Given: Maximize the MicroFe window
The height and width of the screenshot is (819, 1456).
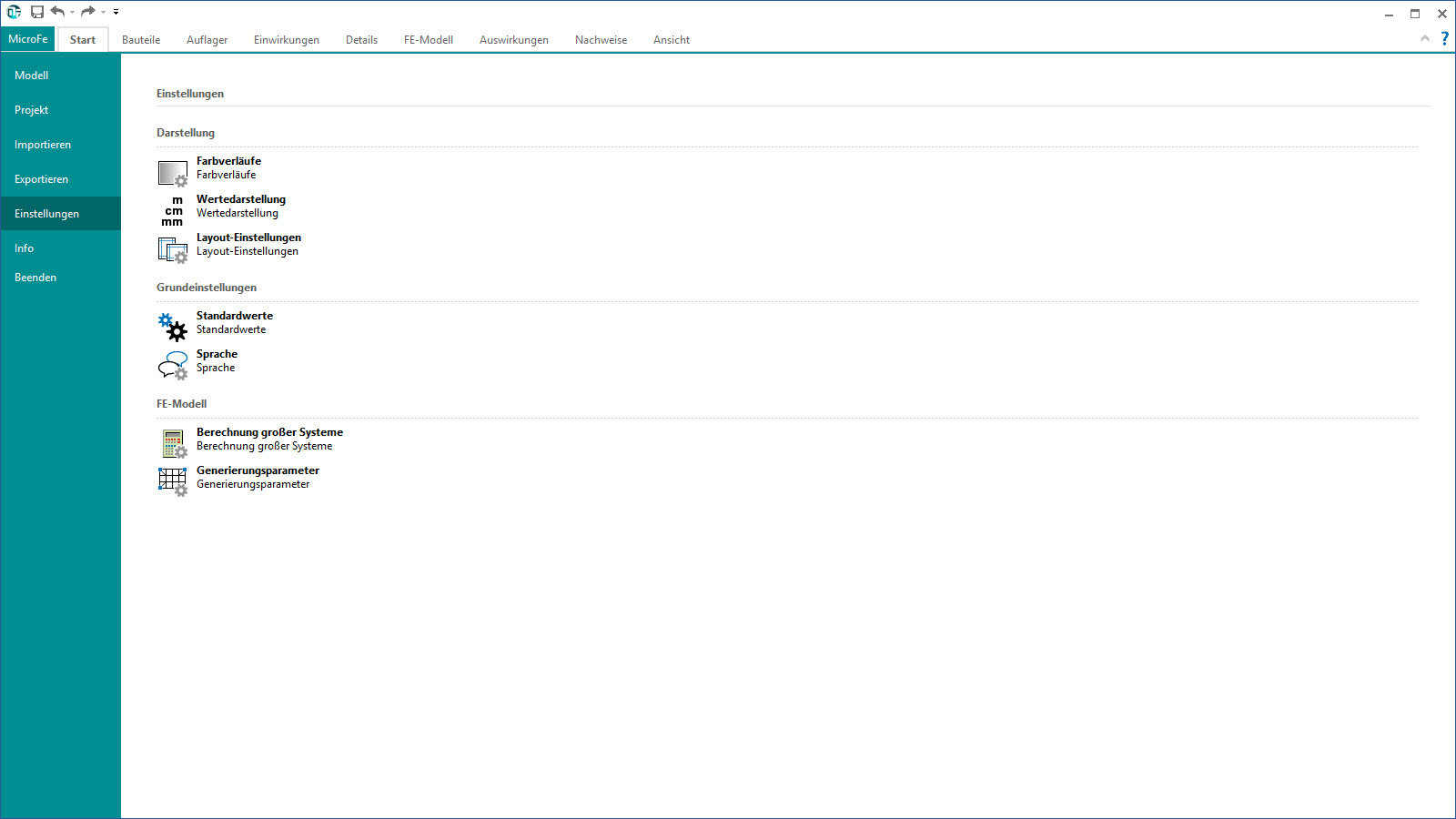Looking at the screenshot, I should tap(1415, 14).
